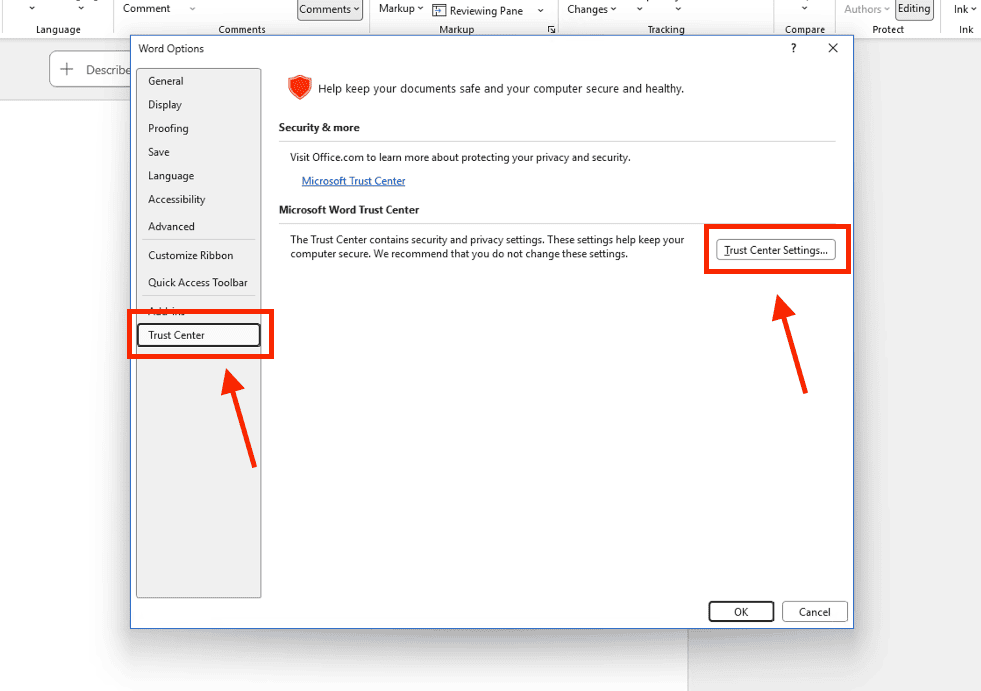
Task: Expand the Reviewing Pane dropdown arrow
Action: coord(541,11)
